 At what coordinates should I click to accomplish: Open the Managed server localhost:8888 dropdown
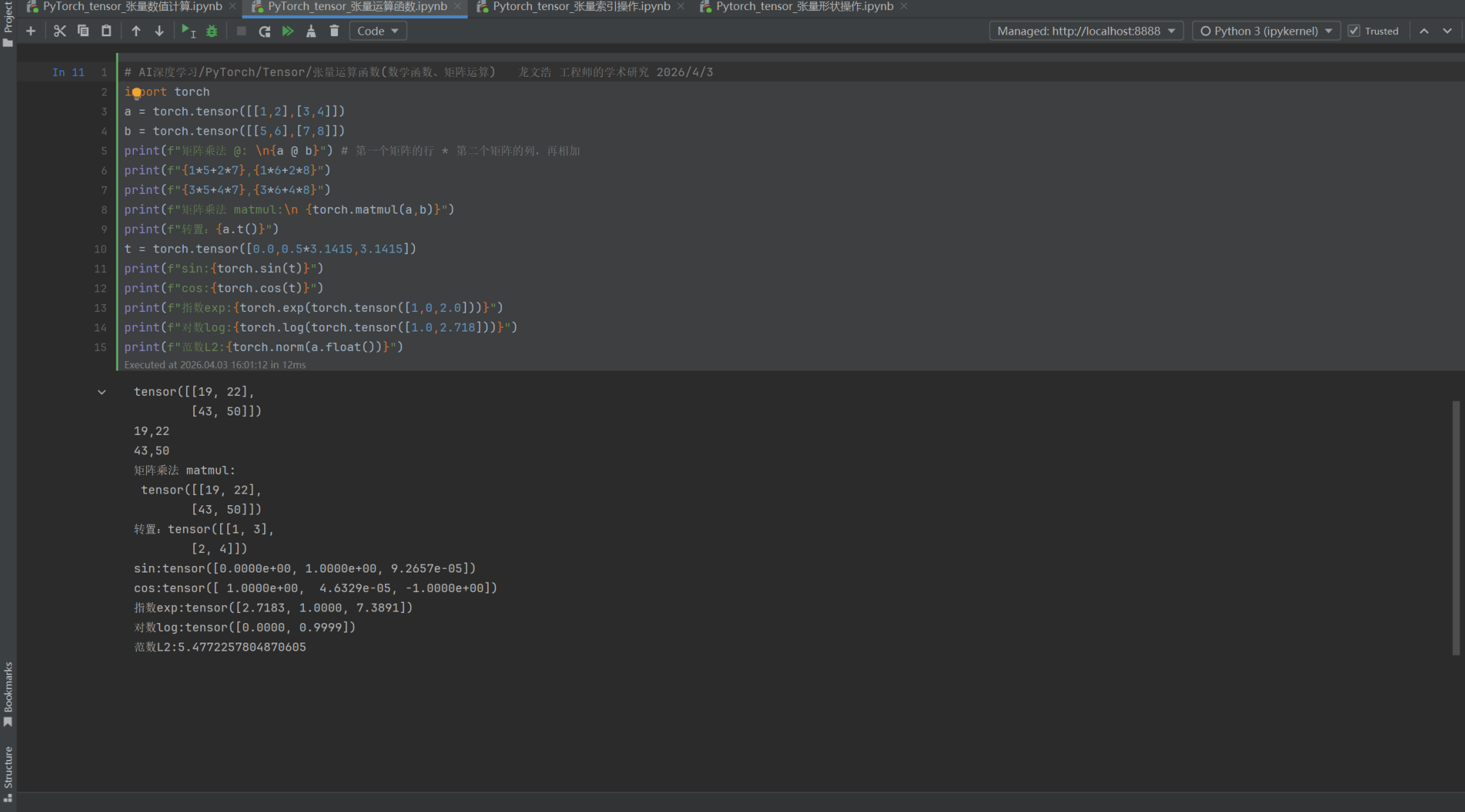[1086, 31]
